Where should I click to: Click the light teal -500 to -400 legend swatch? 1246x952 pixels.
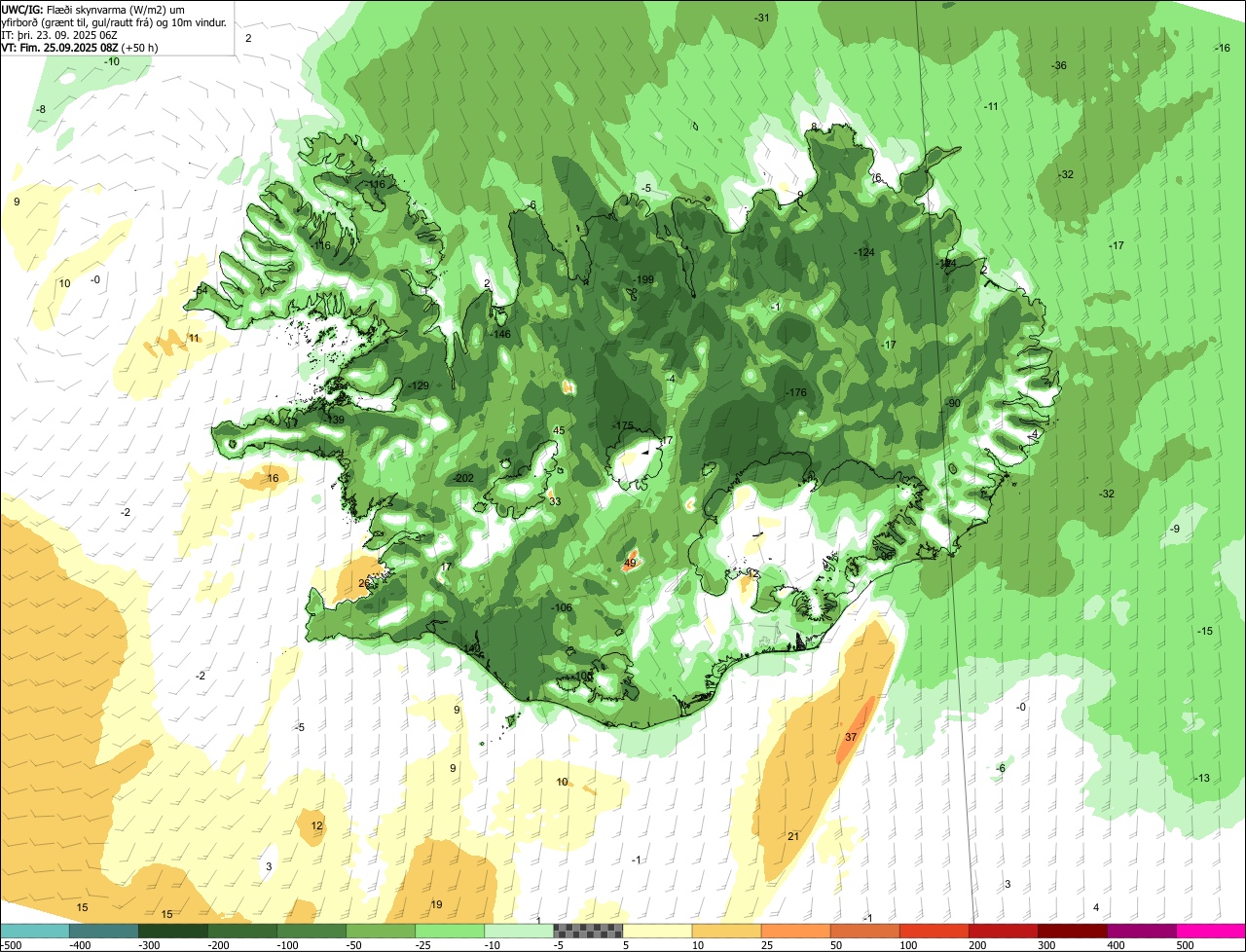(35, 931)
